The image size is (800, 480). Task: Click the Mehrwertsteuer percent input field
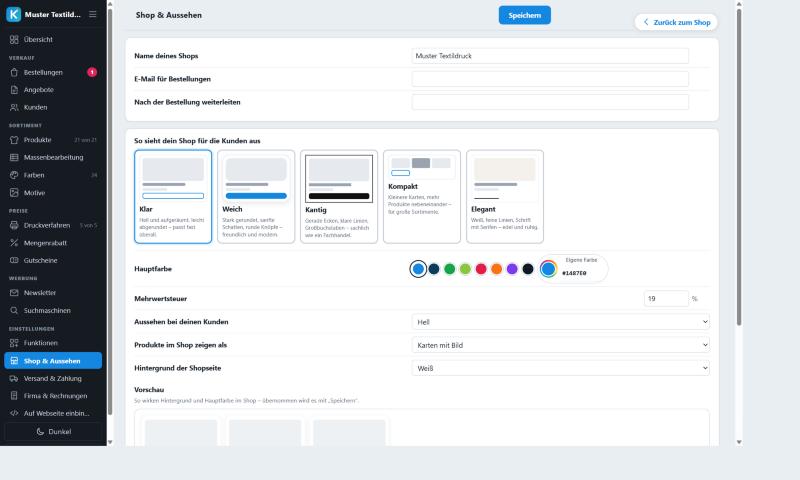666,298
